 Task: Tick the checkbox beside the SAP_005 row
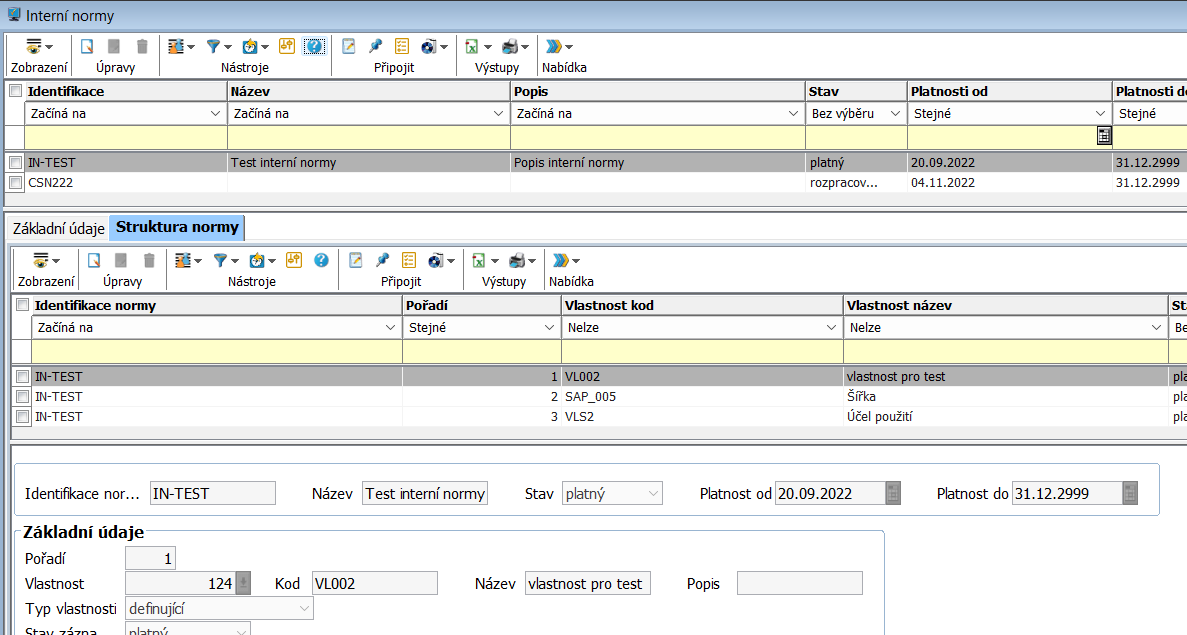pyautogui.click(x=22, y=397)
